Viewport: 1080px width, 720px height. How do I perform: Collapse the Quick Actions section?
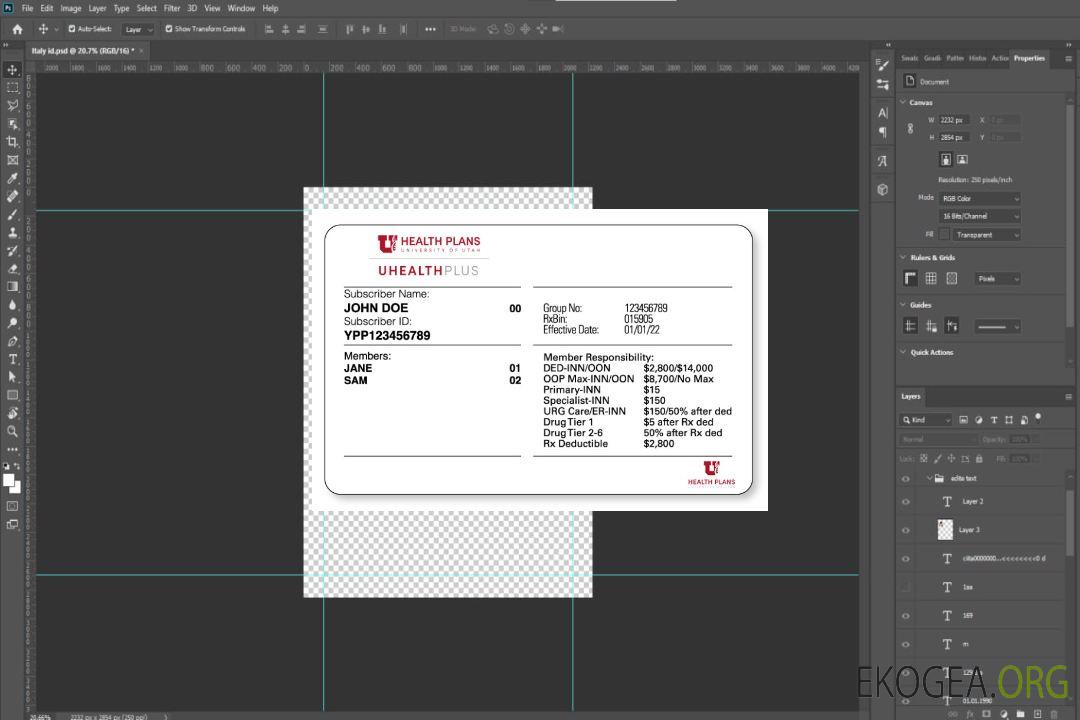904,352
